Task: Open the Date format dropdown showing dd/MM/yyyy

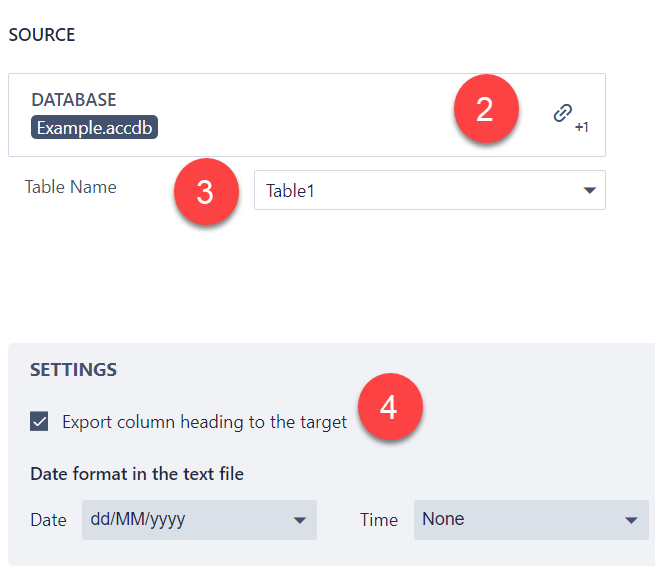Action: (190, 520)
